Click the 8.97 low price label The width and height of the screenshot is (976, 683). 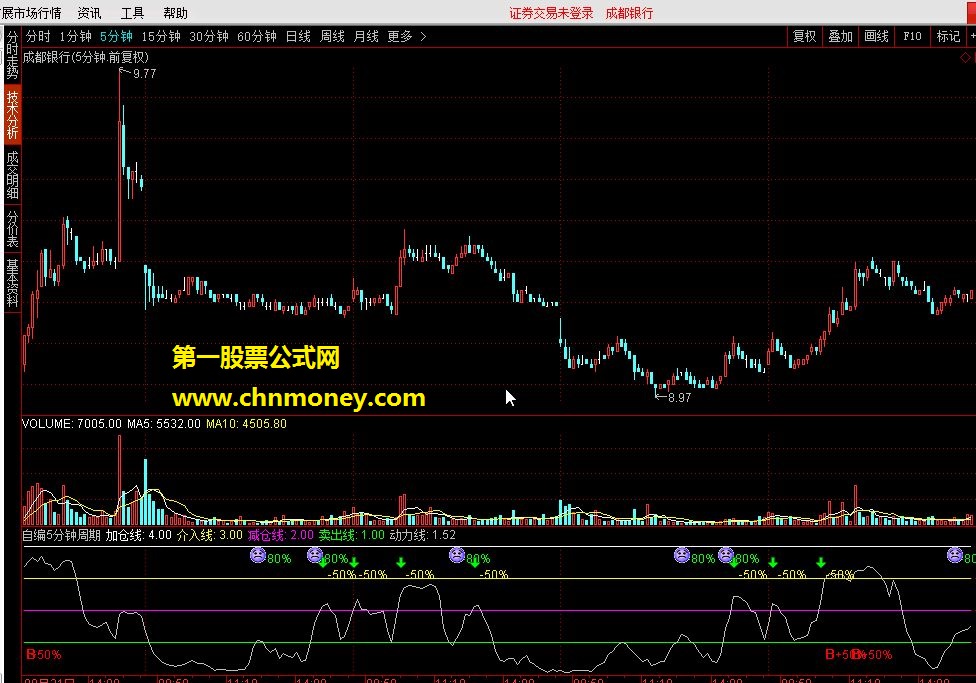pos(679,397)
